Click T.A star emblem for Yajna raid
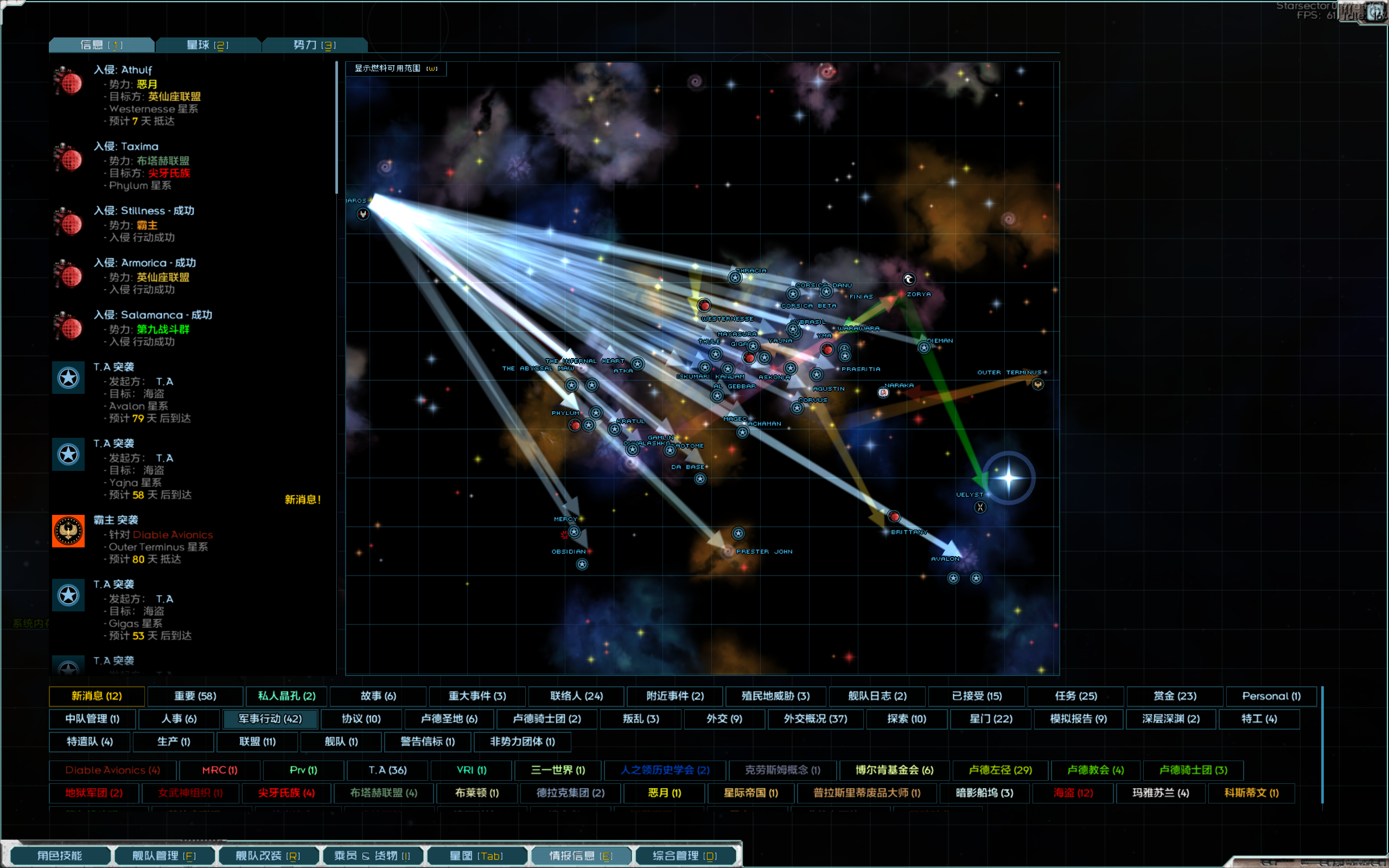 (68, 455)
